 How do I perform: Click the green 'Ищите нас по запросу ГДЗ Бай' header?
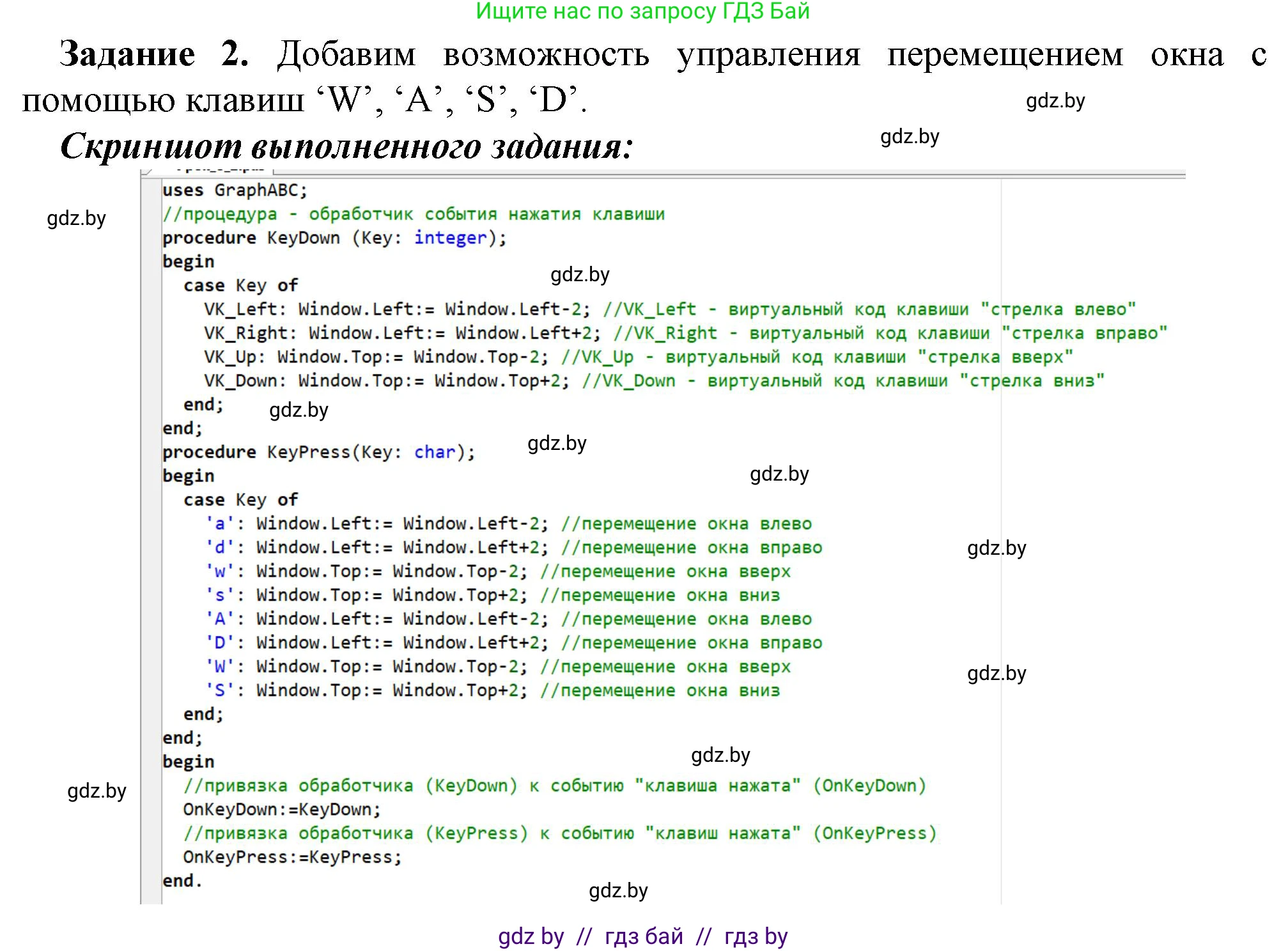tap(644, 12)
